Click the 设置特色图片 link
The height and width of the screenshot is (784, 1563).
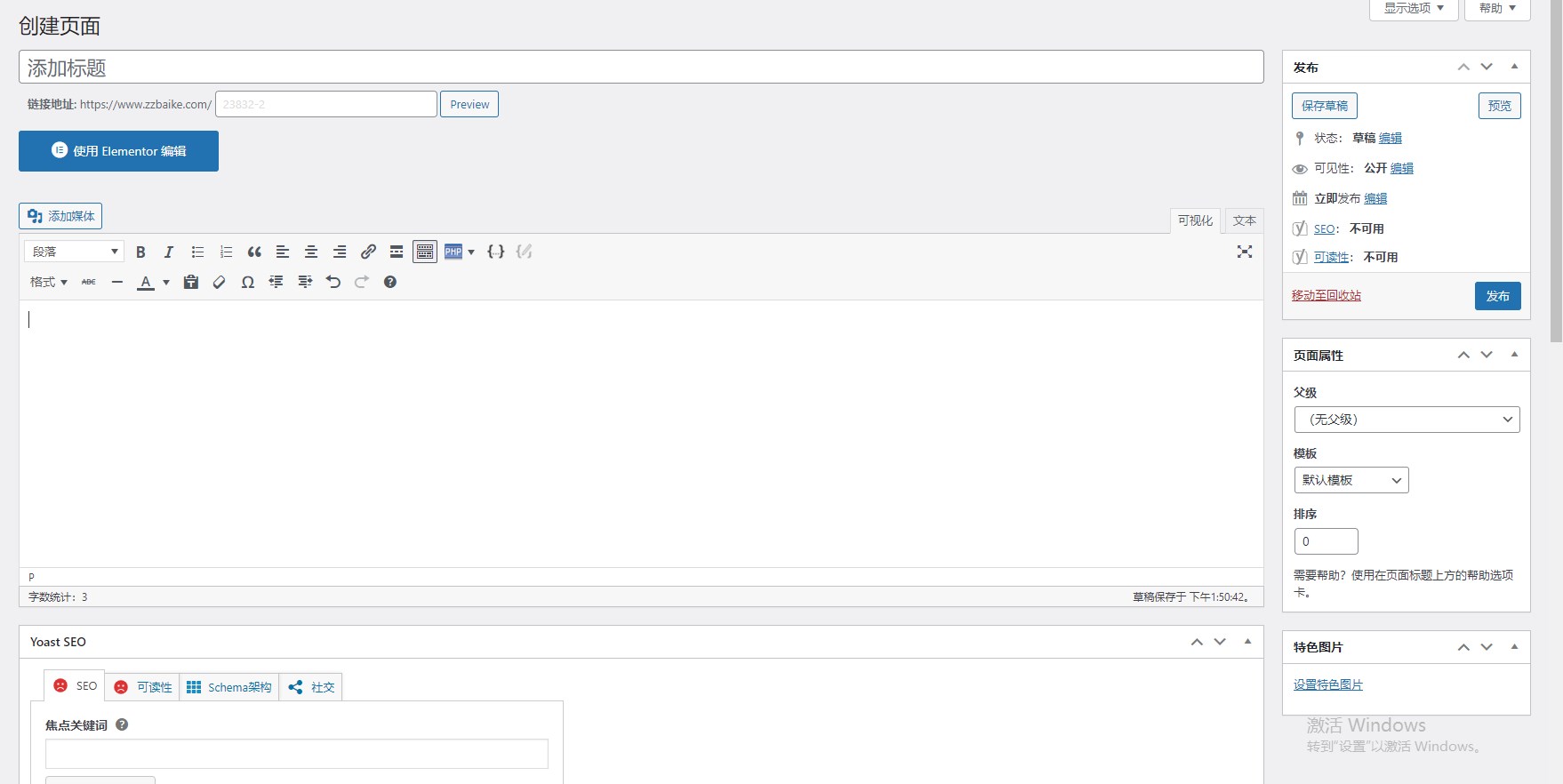(x=1328, y=684)
